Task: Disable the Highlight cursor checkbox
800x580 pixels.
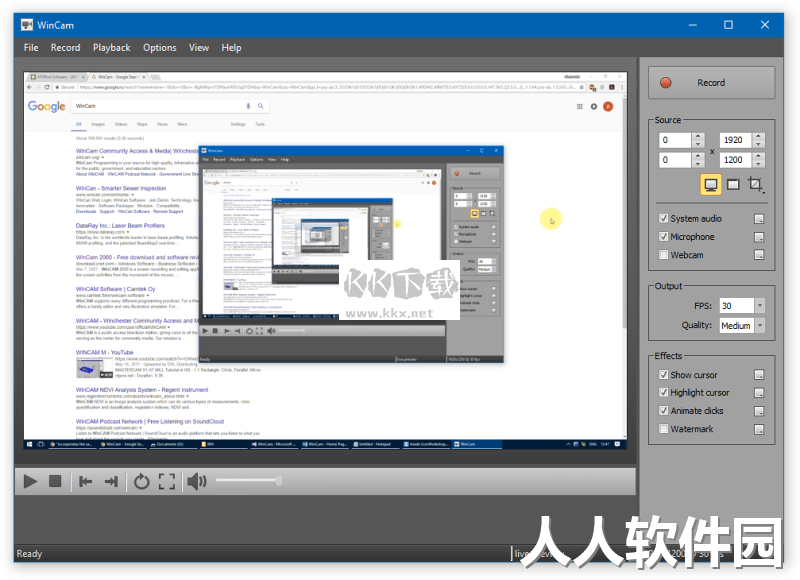Action: click(x=663, y=392)
